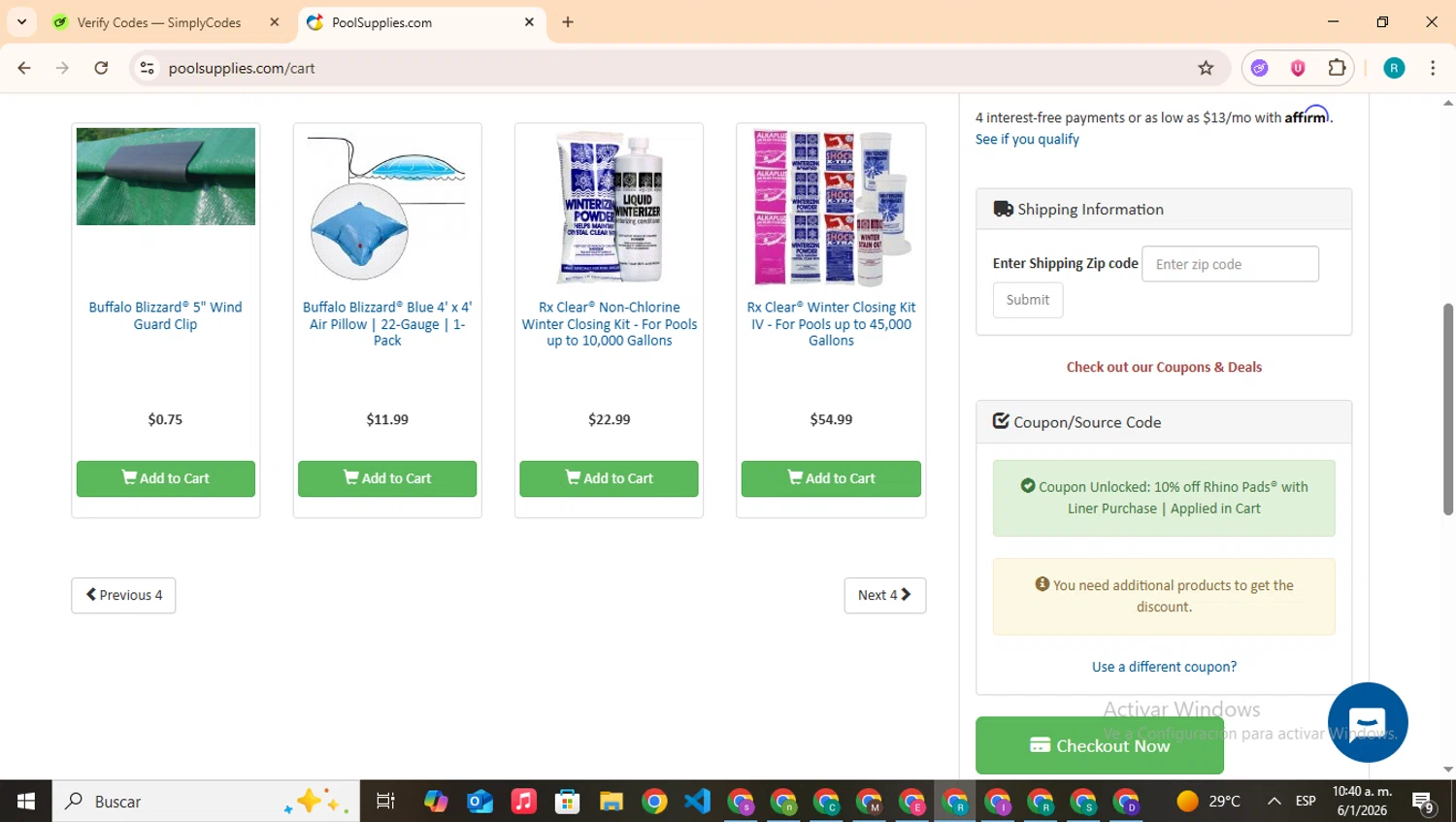The image size is (1456, 822).
Task: Open the Windows Start menu
Action: click(x=26, y=802)
